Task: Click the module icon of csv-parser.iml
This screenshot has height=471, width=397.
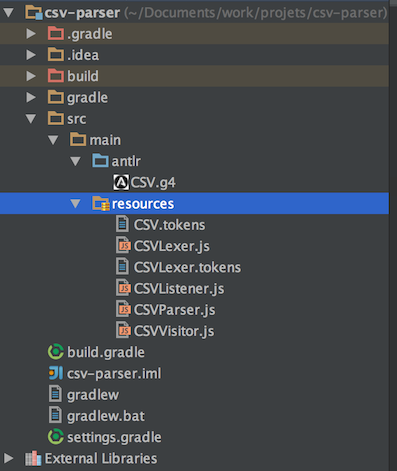Action: point(56,373)
